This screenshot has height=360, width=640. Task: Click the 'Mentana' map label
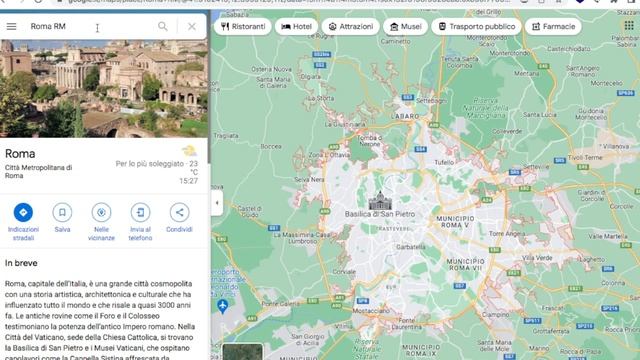[527, 73]
